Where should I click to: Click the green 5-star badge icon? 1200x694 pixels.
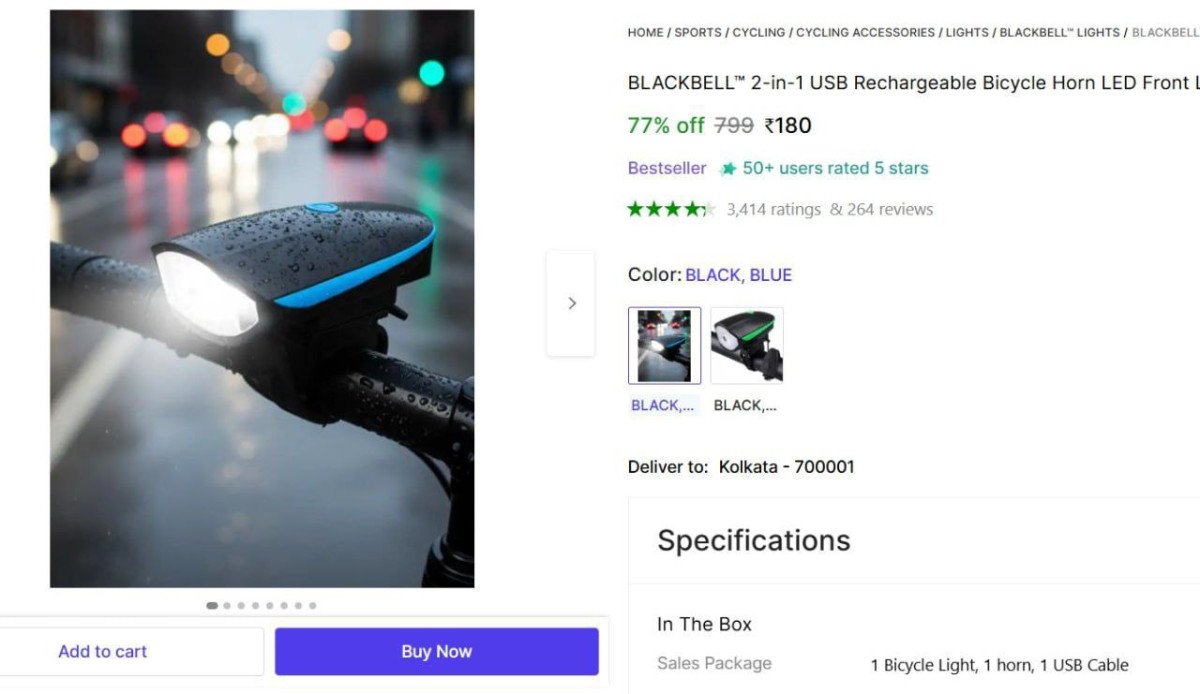tap(728, 169)
